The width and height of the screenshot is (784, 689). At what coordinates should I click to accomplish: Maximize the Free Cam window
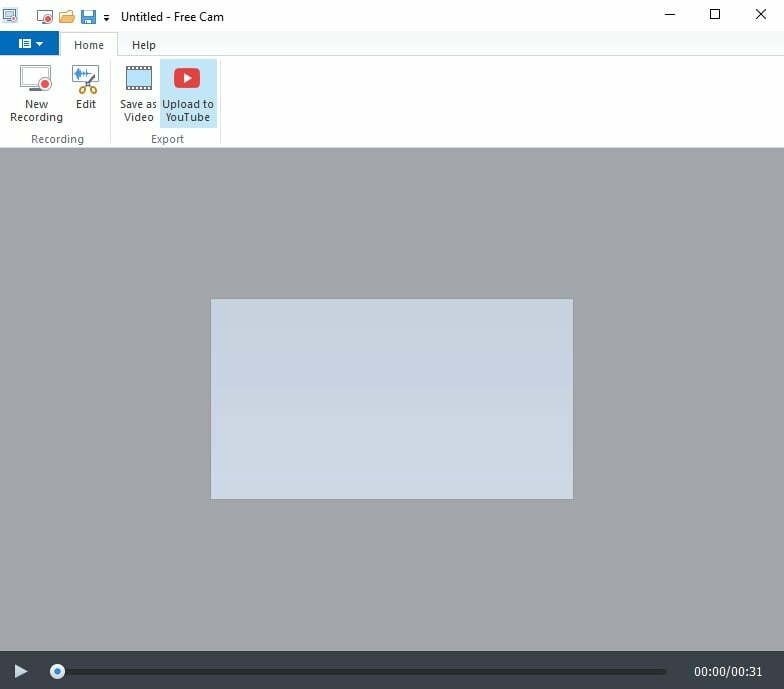(715, 14)
